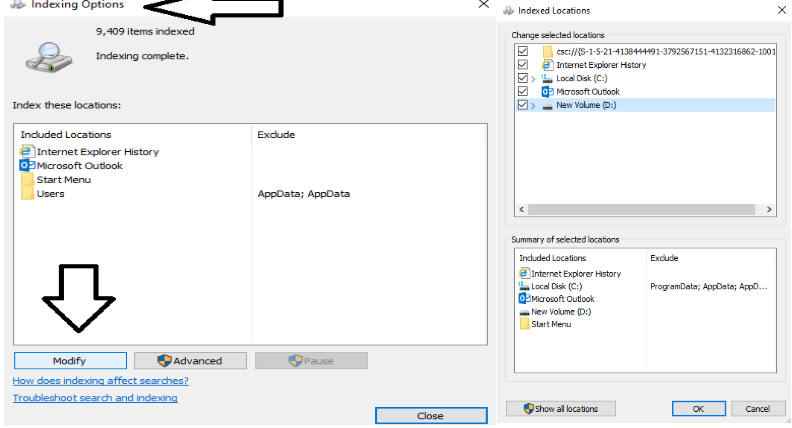Screen dimensions: 792x428
Task: Select 'Internet Explorer History' in summary list
Action: coord(576,274)
